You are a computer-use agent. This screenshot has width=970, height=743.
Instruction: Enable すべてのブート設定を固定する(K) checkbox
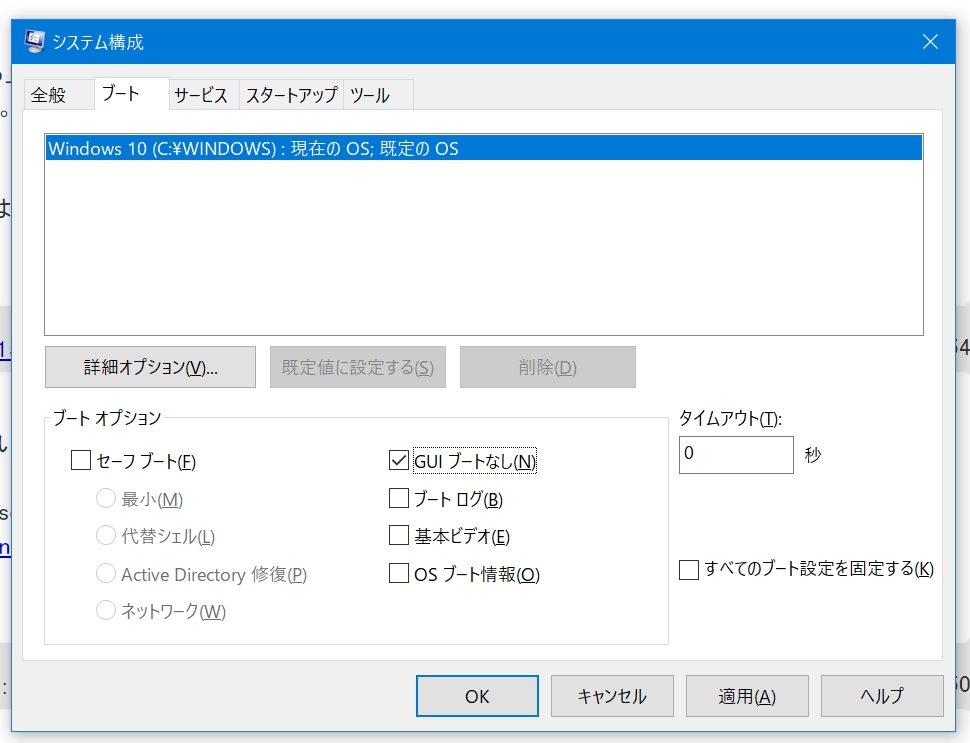point(689,569)
